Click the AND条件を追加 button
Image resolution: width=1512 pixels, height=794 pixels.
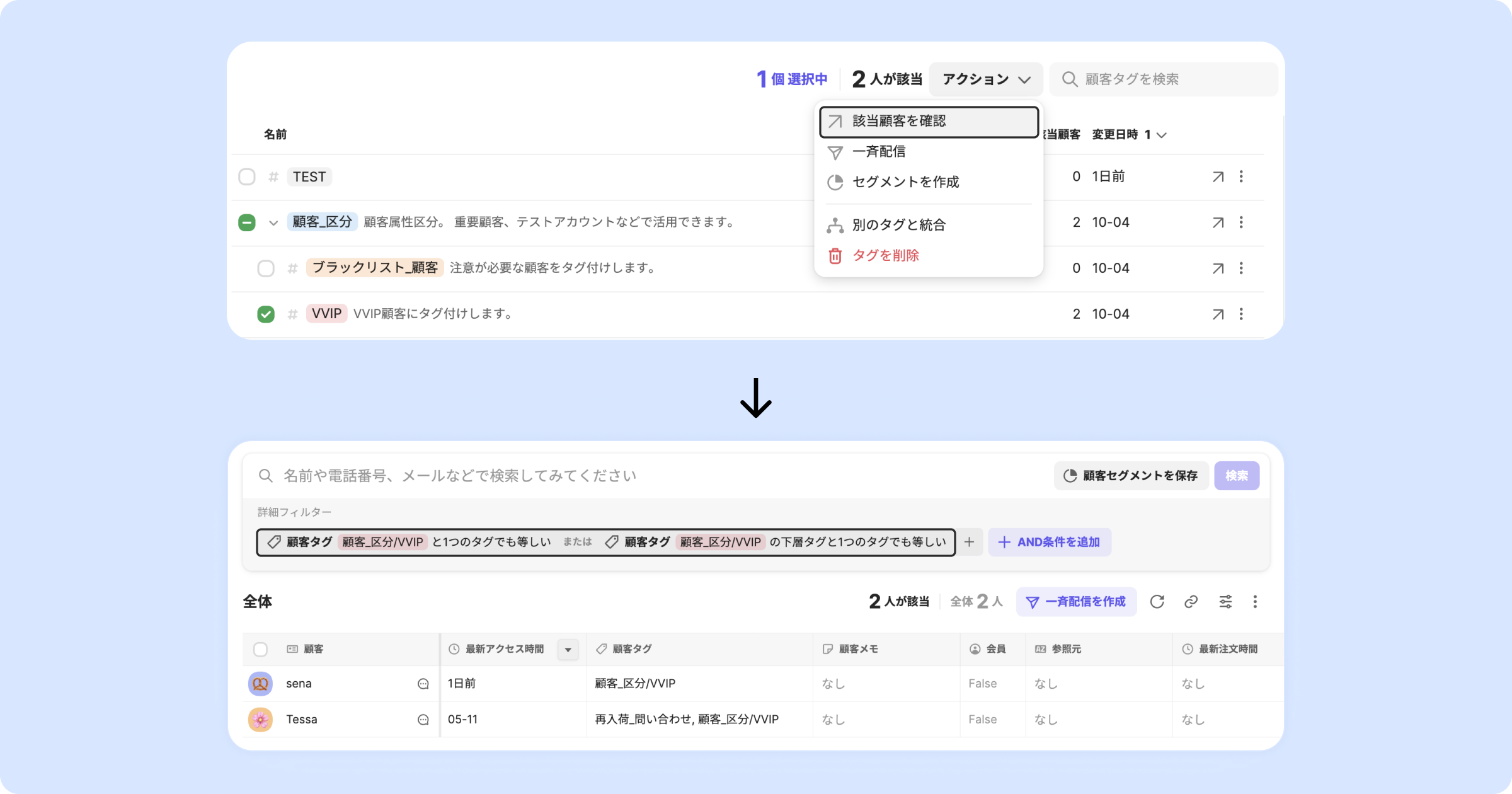point(1050,542)
